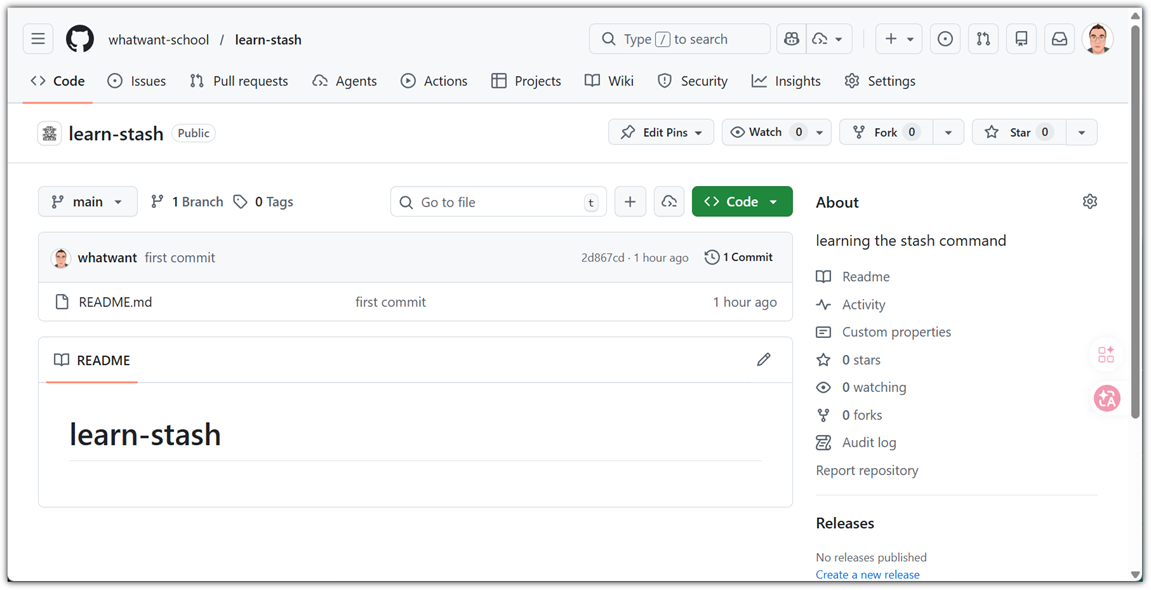Switch to the Code tab

tap(58, 81)
